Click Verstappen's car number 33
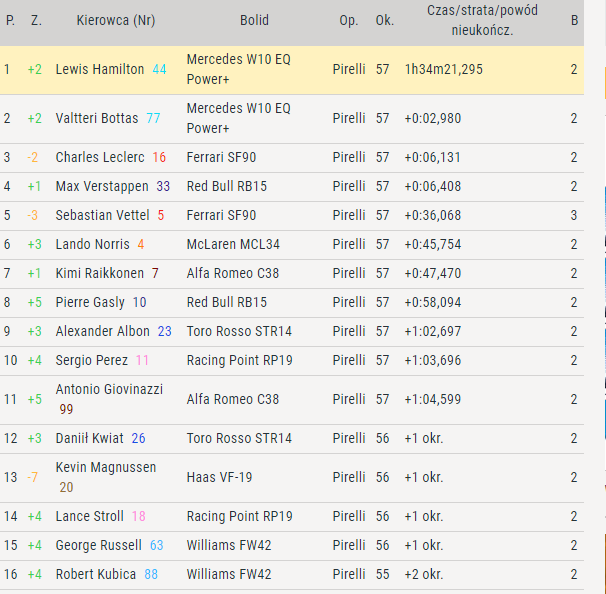This screenshot has height=594, width=606. pyautogui.click(x=163, y=186)
